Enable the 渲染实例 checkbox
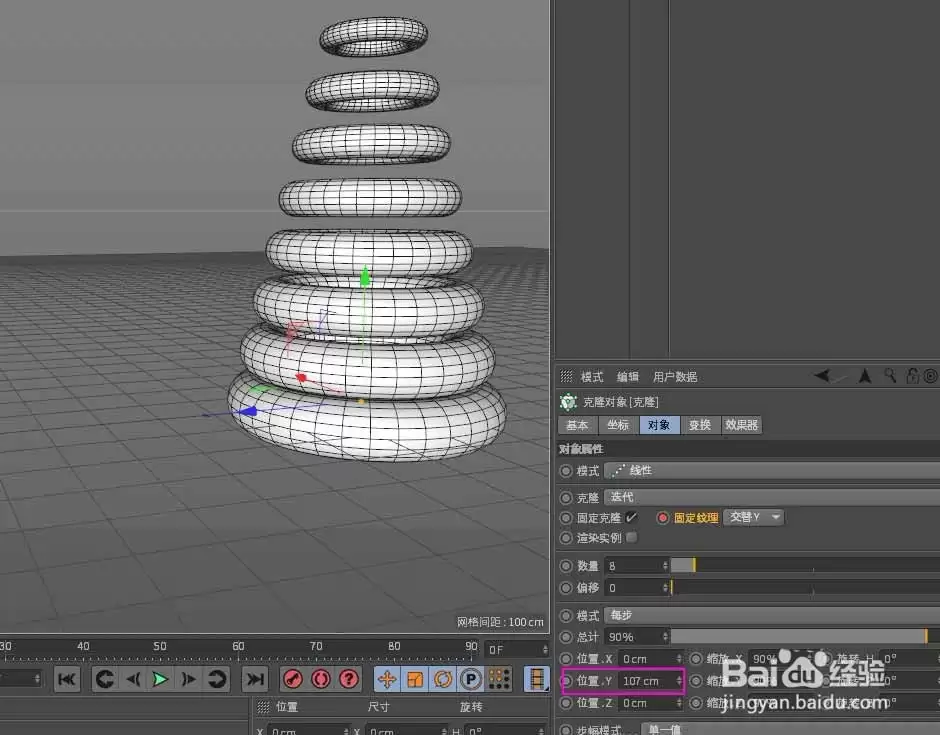 [630, 537]
